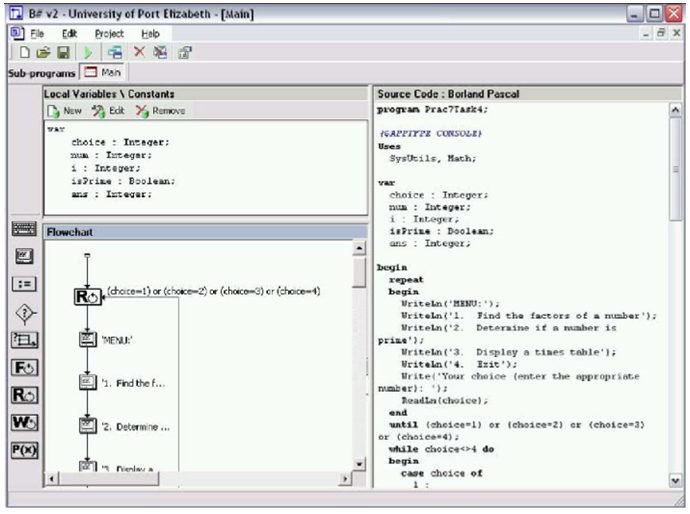Open the Project menu

click(110, 33)
